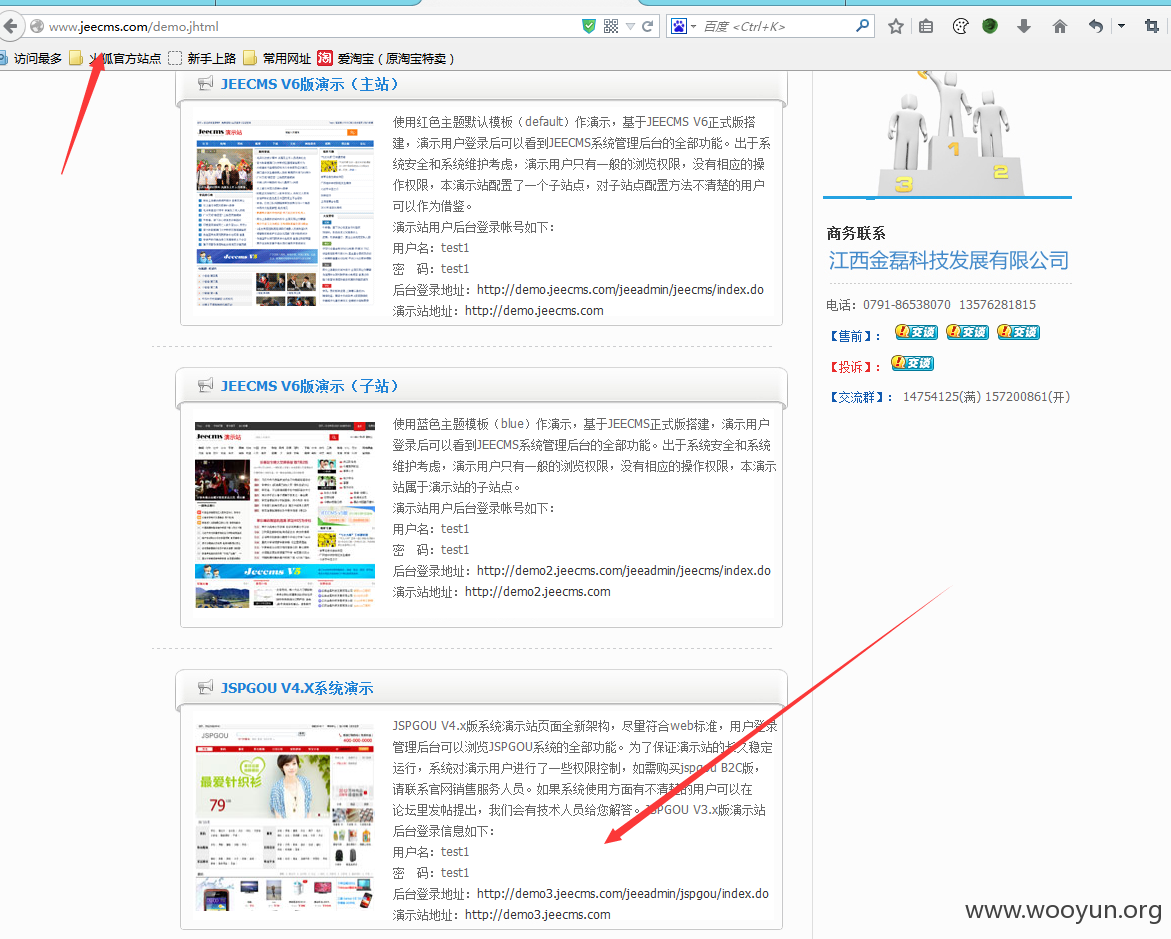Click the megaphone icon beside 子站 heading

pyautogui.click(x=205, y=385)
